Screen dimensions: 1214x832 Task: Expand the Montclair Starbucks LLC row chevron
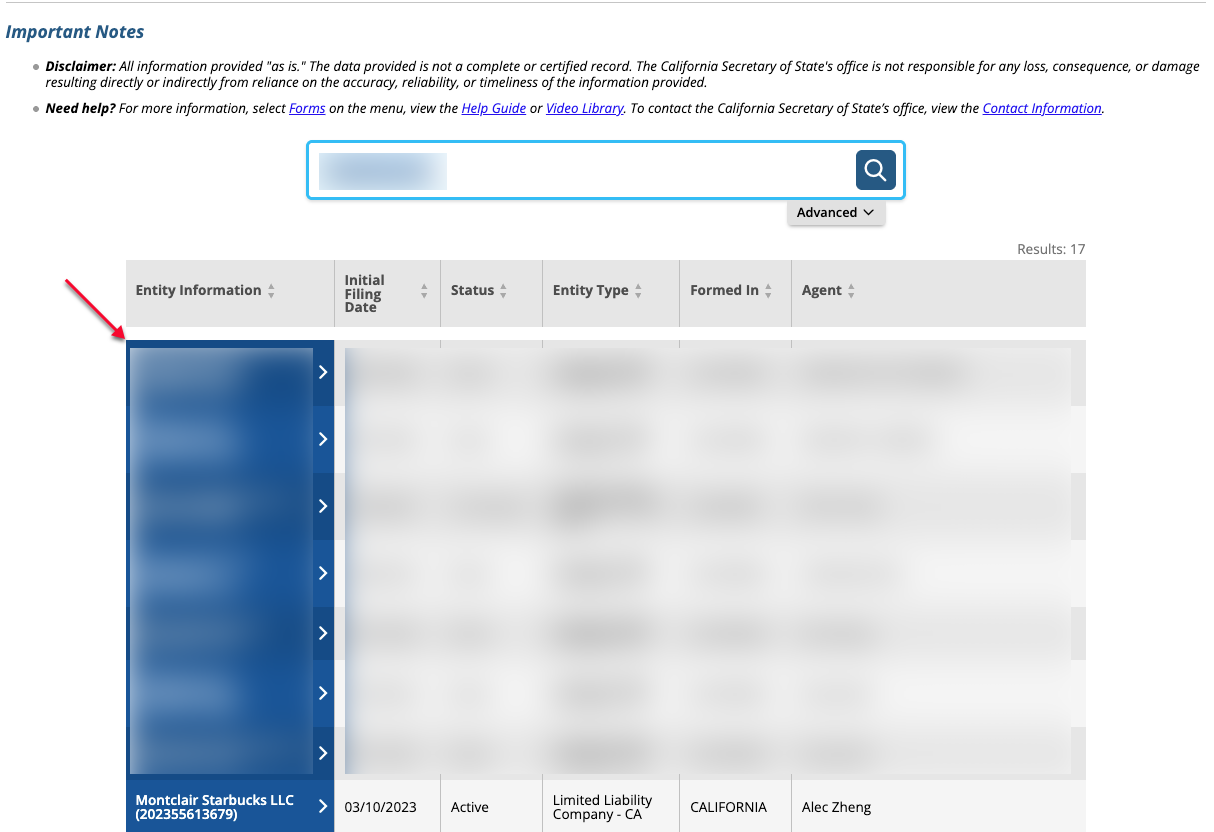click(323, 806)
